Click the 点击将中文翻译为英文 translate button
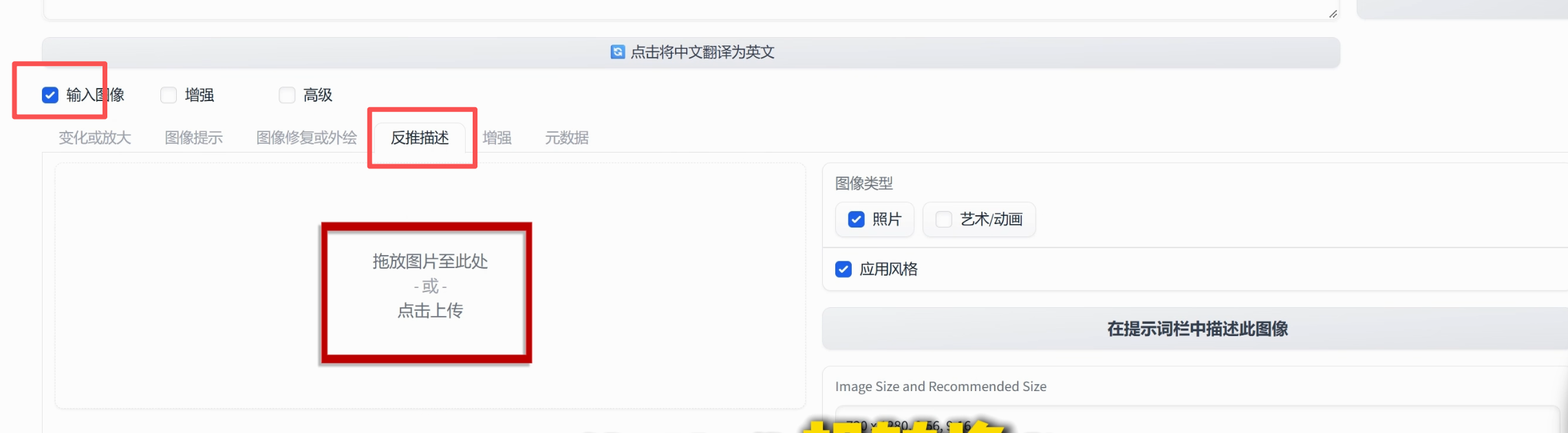The height and width of the screenshot is (433, 1568). point(691,53)
